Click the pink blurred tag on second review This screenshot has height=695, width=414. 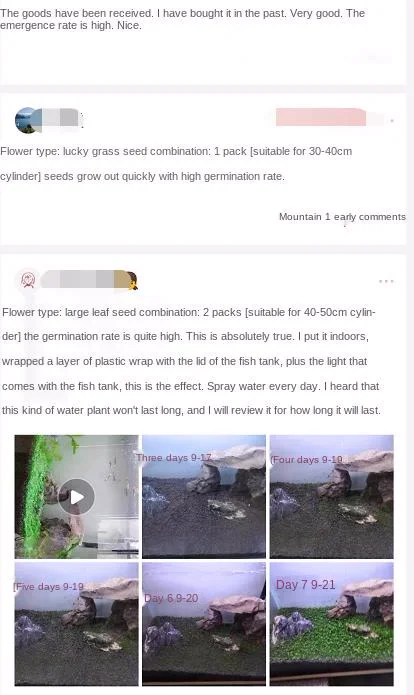tap(320, 117)
